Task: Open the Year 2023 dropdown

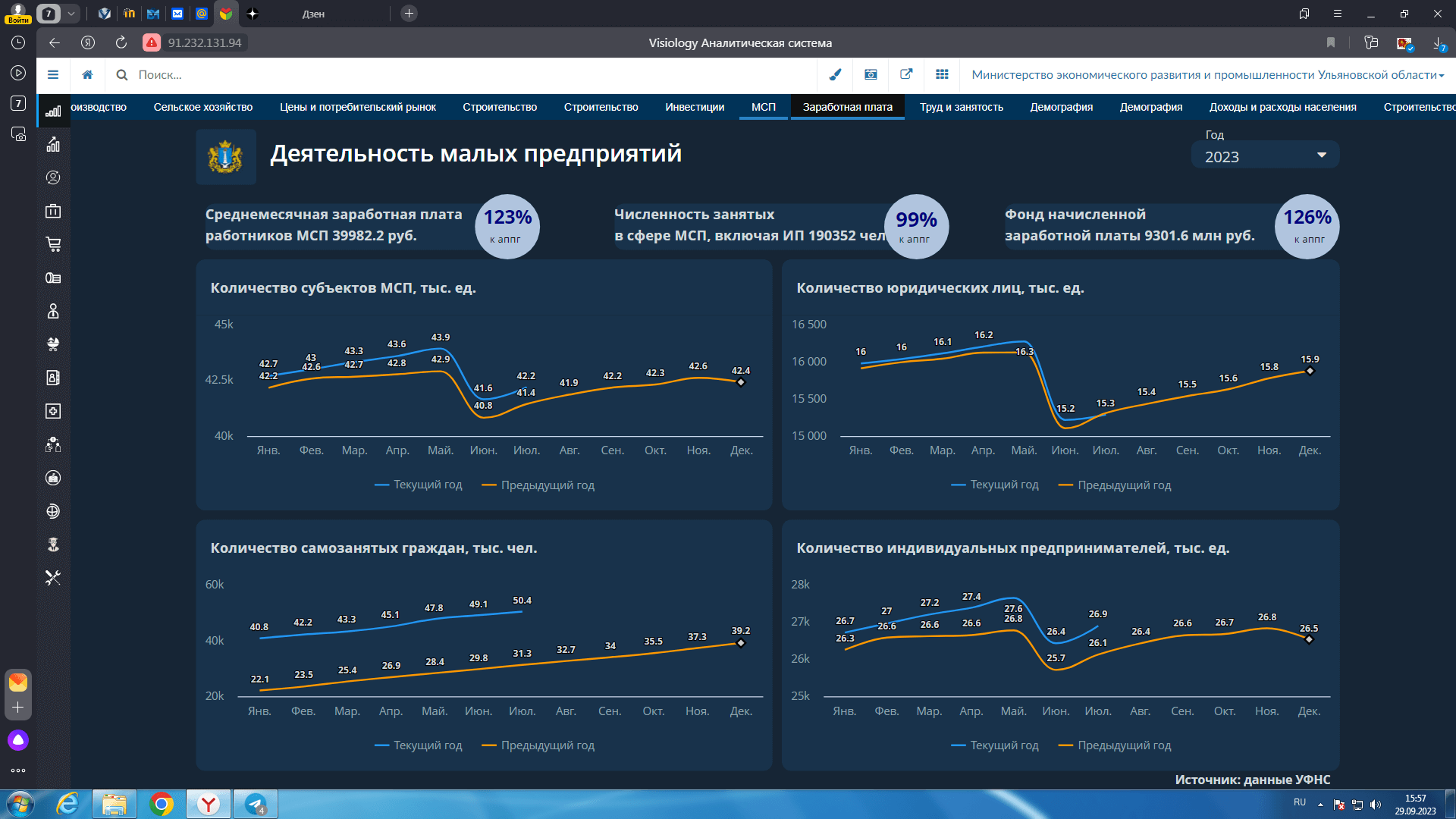Action: 1265,156
